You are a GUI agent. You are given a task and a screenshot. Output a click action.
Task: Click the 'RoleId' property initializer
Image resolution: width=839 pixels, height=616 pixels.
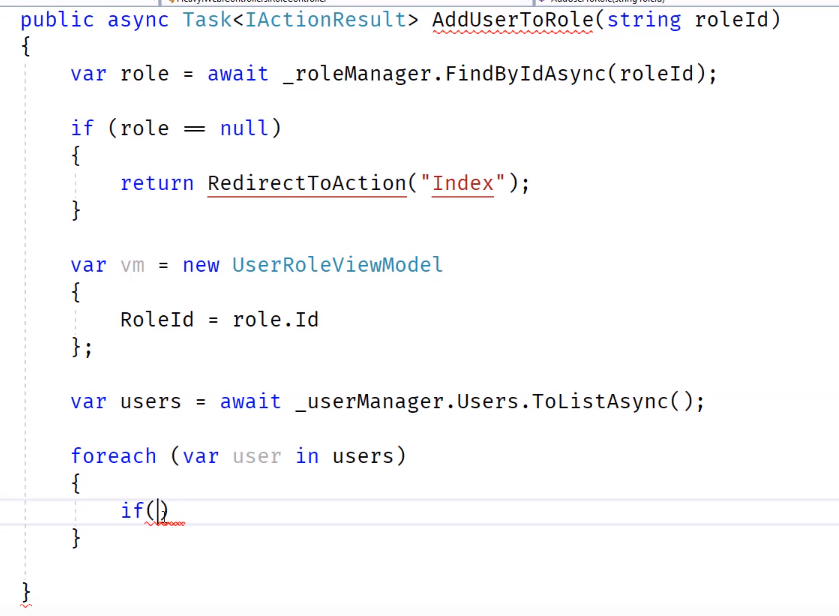tap(157, 320)
